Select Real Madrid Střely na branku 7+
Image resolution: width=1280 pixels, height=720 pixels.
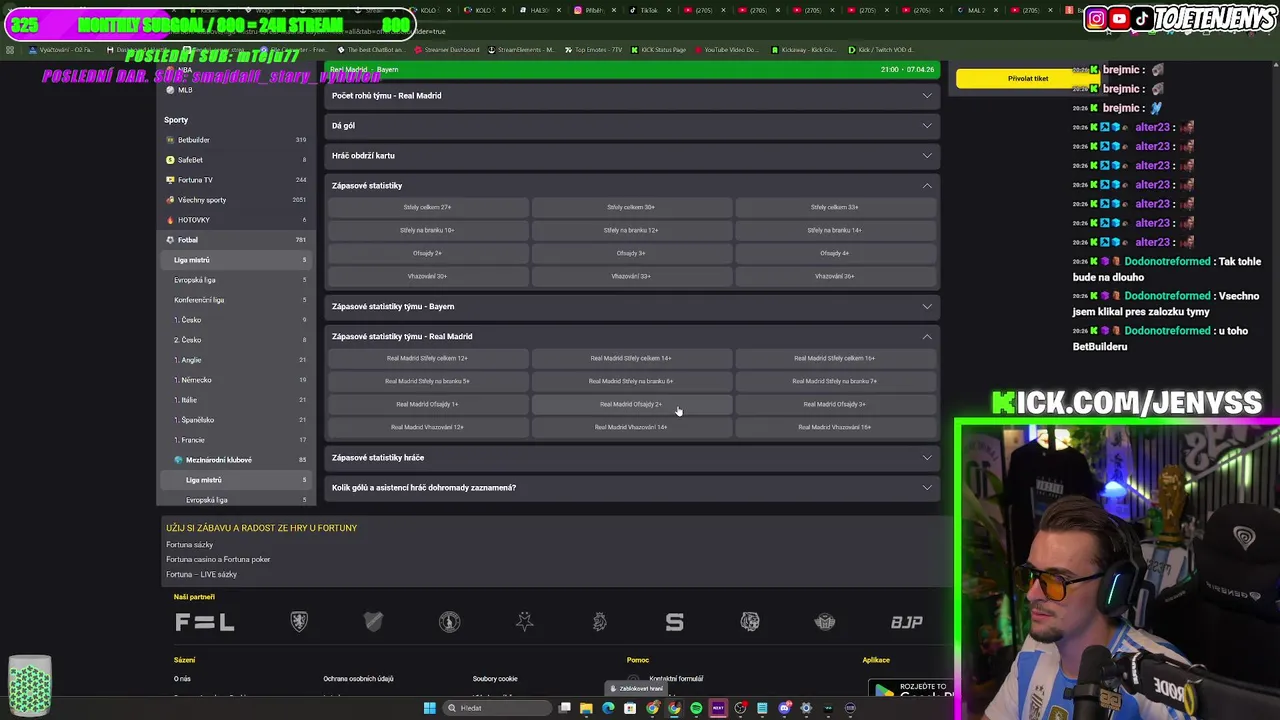835,381
